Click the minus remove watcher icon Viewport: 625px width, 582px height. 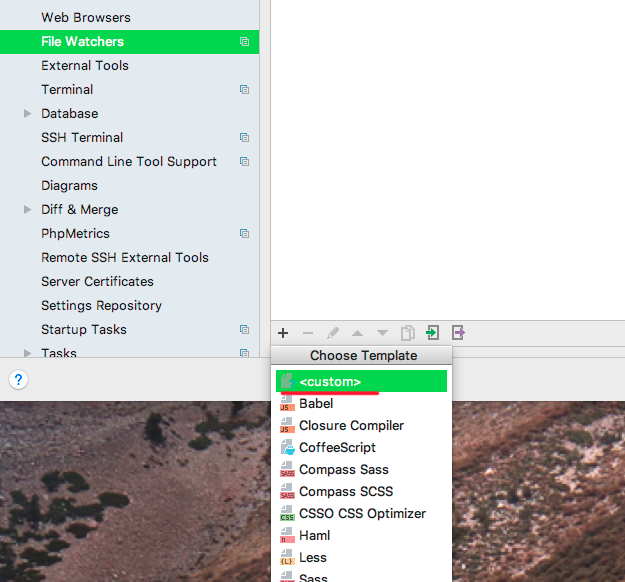coord(308,333)
